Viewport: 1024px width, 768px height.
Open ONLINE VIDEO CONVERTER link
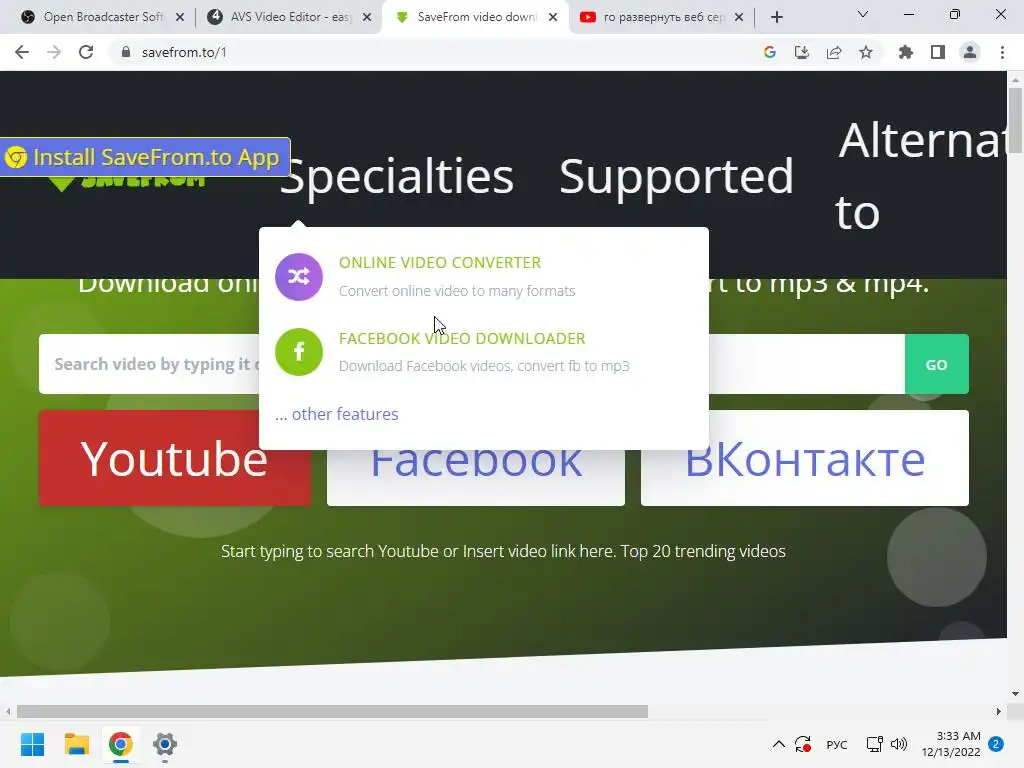pyautogui.click(x=440, y=263)
